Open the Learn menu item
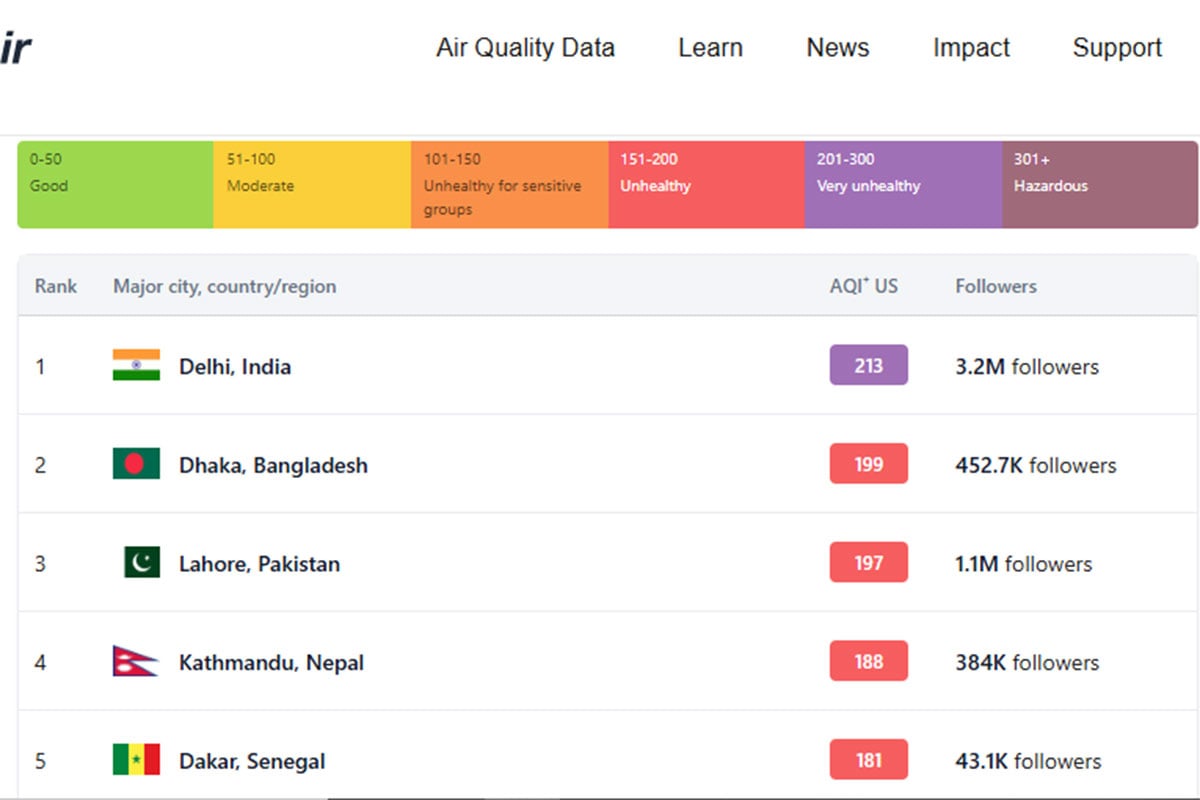The height and width of the screenshot is (800, 1200). pyautogui.click(x=710, y=48)
